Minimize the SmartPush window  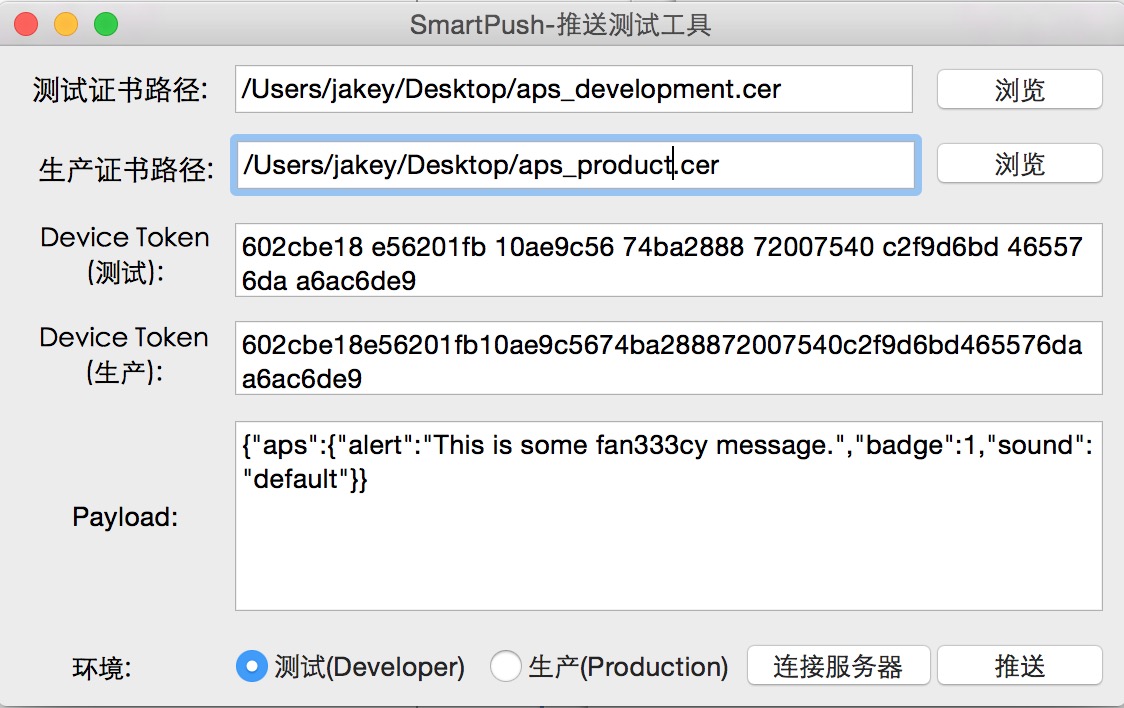point(66,24)
